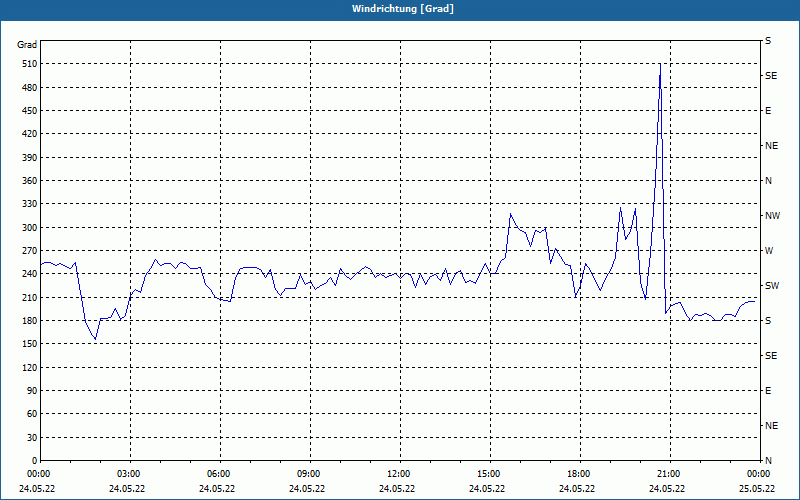Select the 24.05.22 date under 21:00
Image resolution: width=800 pixels, height=500 pixels.
coord(666,489)
